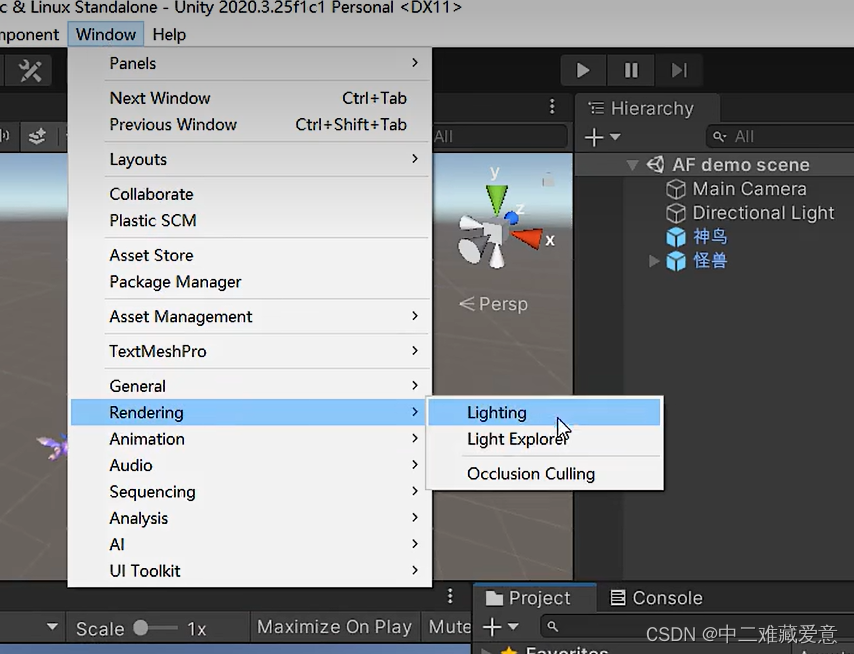This screenshot has height=654, width=854.
Task: Expand TextMeshPro submenu
Action: 251,351
